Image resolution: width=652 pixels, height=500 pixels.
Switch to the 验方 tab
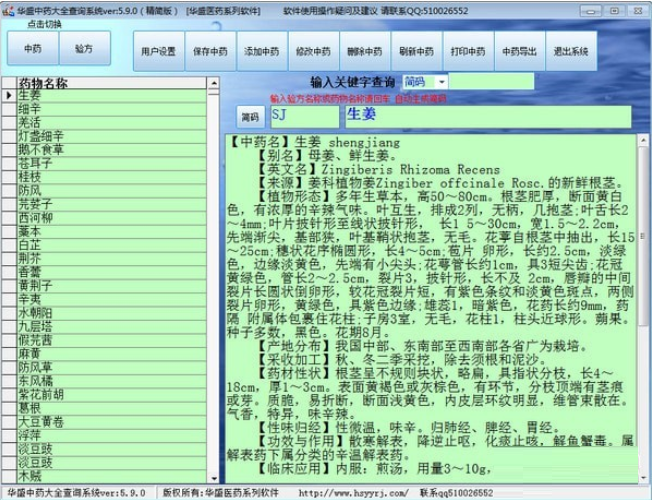coord(84,48)
